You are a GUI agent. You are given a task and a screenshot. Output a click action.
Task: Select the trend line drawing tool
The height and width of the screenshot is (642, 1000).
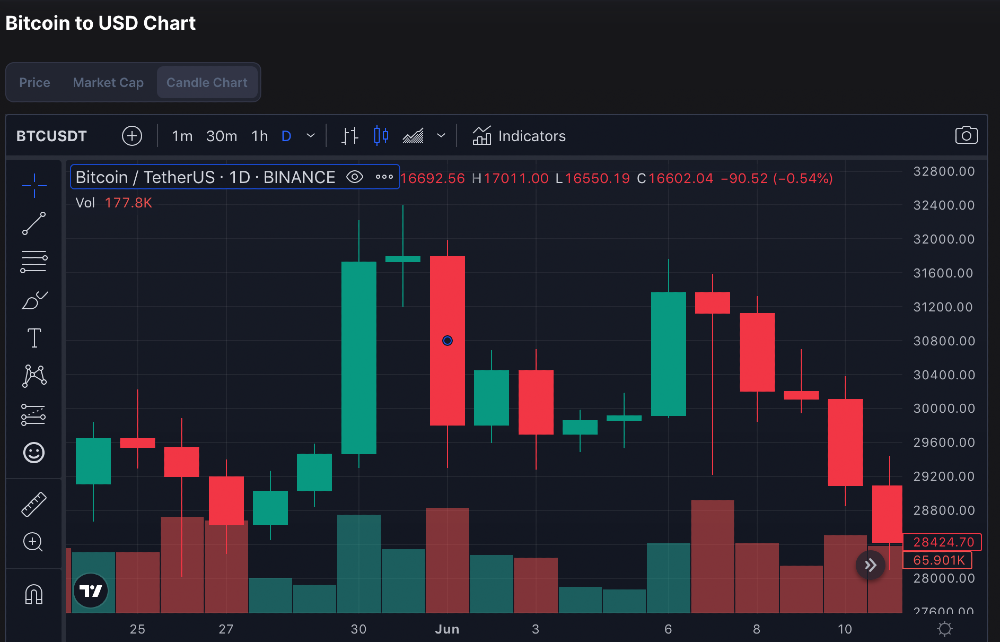pos(34,224)
